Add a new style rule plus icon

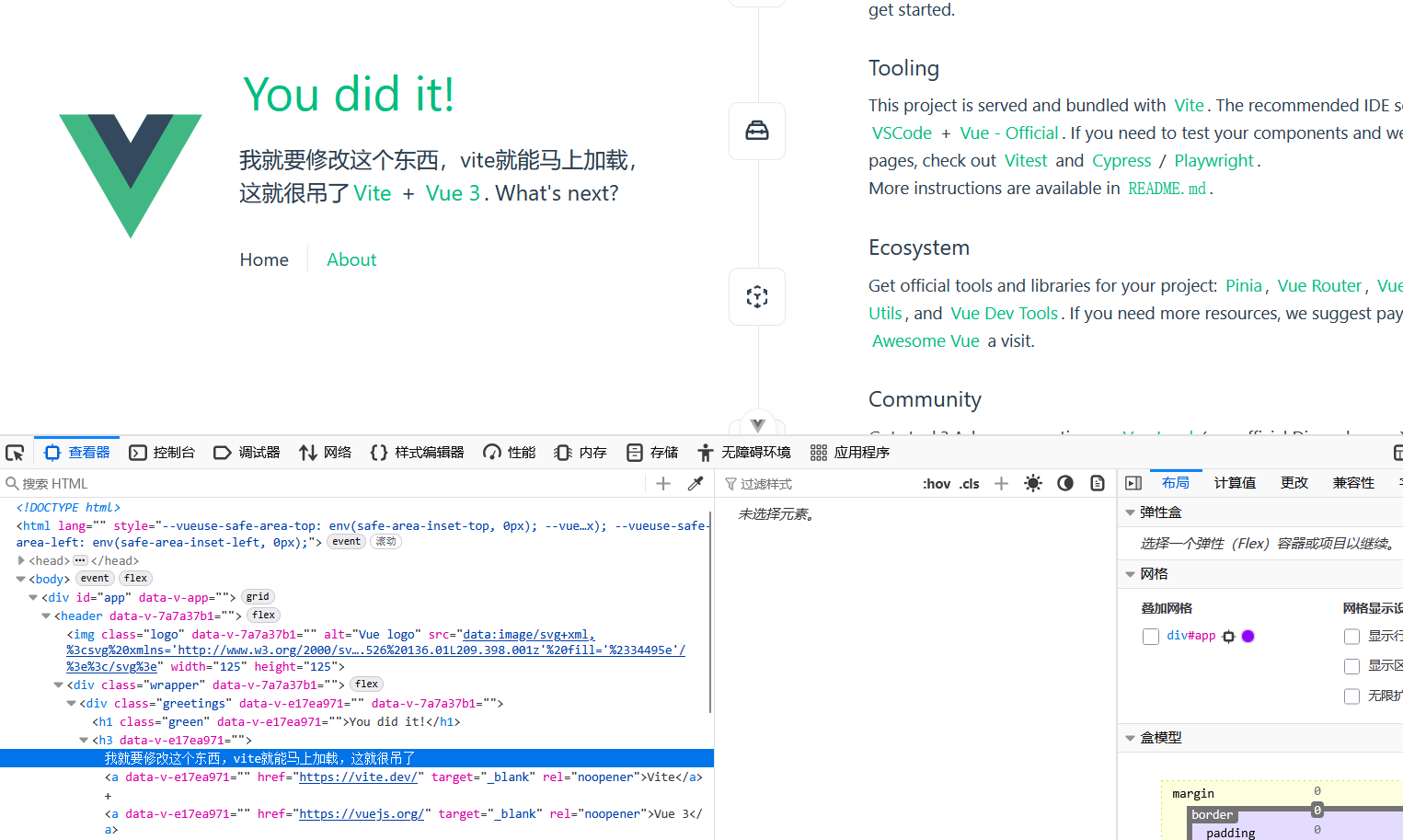pos(1002,484)
